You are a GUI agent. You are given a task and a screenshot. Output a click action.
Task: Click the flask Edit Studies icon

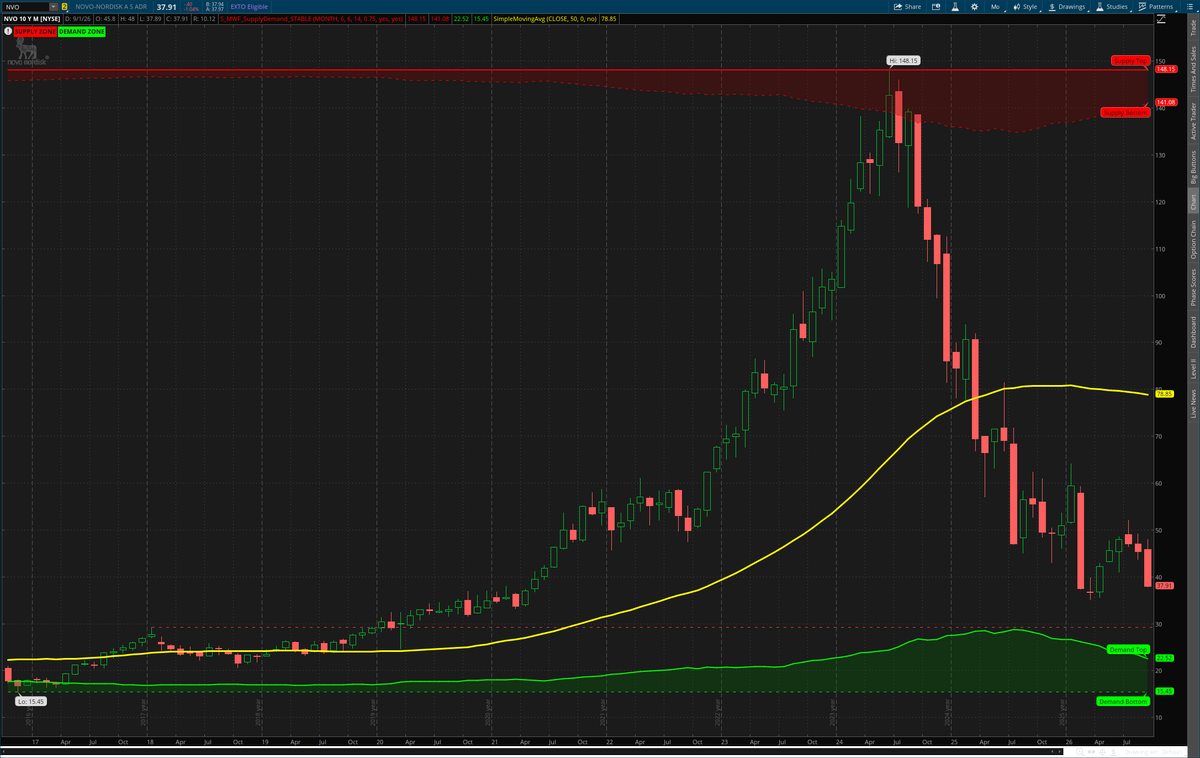pyautogui.click(x=954, y=6)
